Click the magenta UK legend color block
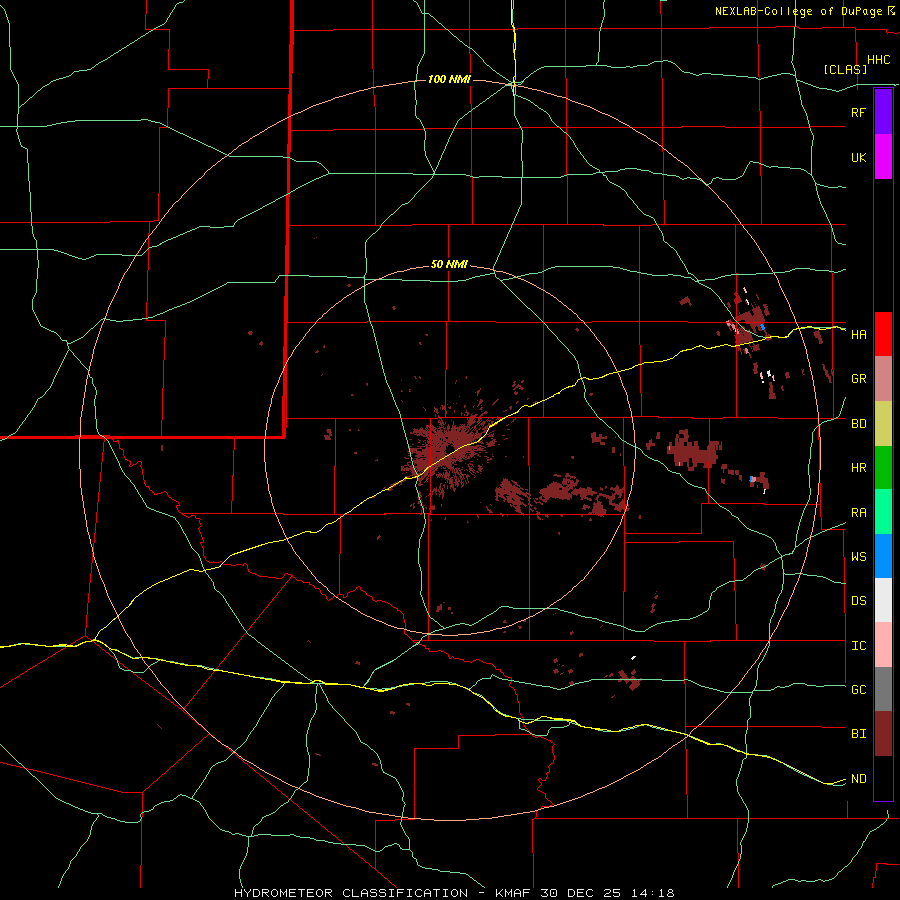The image size is (900, 900). coord(883,157)
